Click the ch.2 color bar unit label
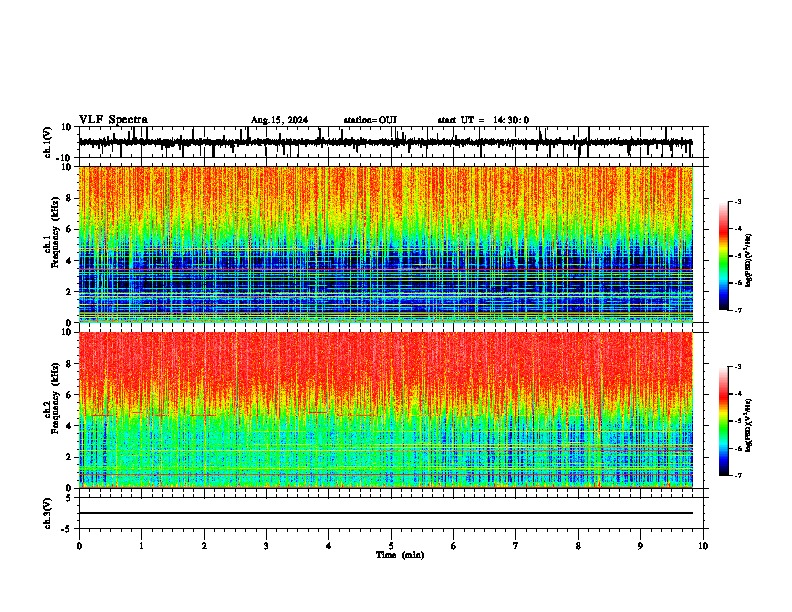The image size is (792, 612). tap(748, 425)
